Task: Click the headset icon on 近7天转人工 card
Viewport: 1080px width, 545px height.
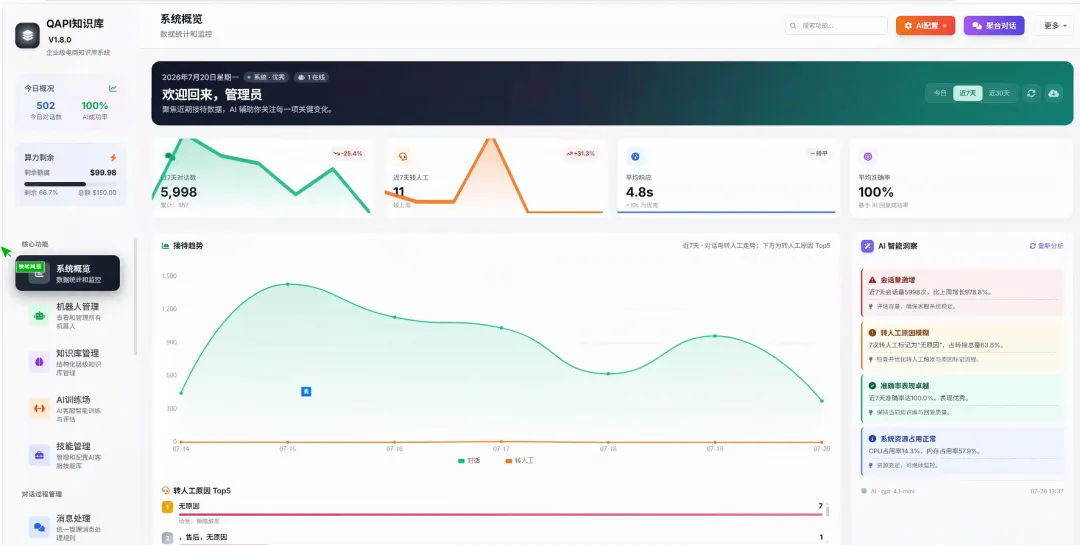Action: [403, 156]
